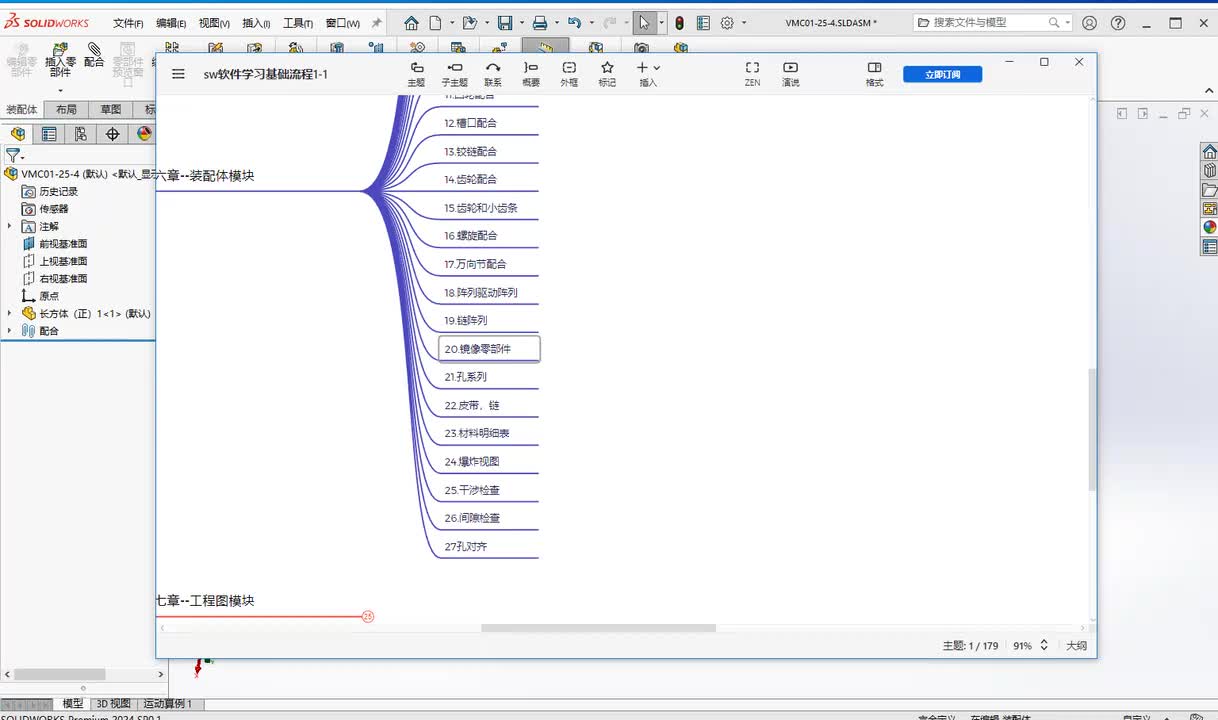The height and width of the screenshot is (720, 1218).
Task: Click the Save disk icon
Action: point(505,23)
